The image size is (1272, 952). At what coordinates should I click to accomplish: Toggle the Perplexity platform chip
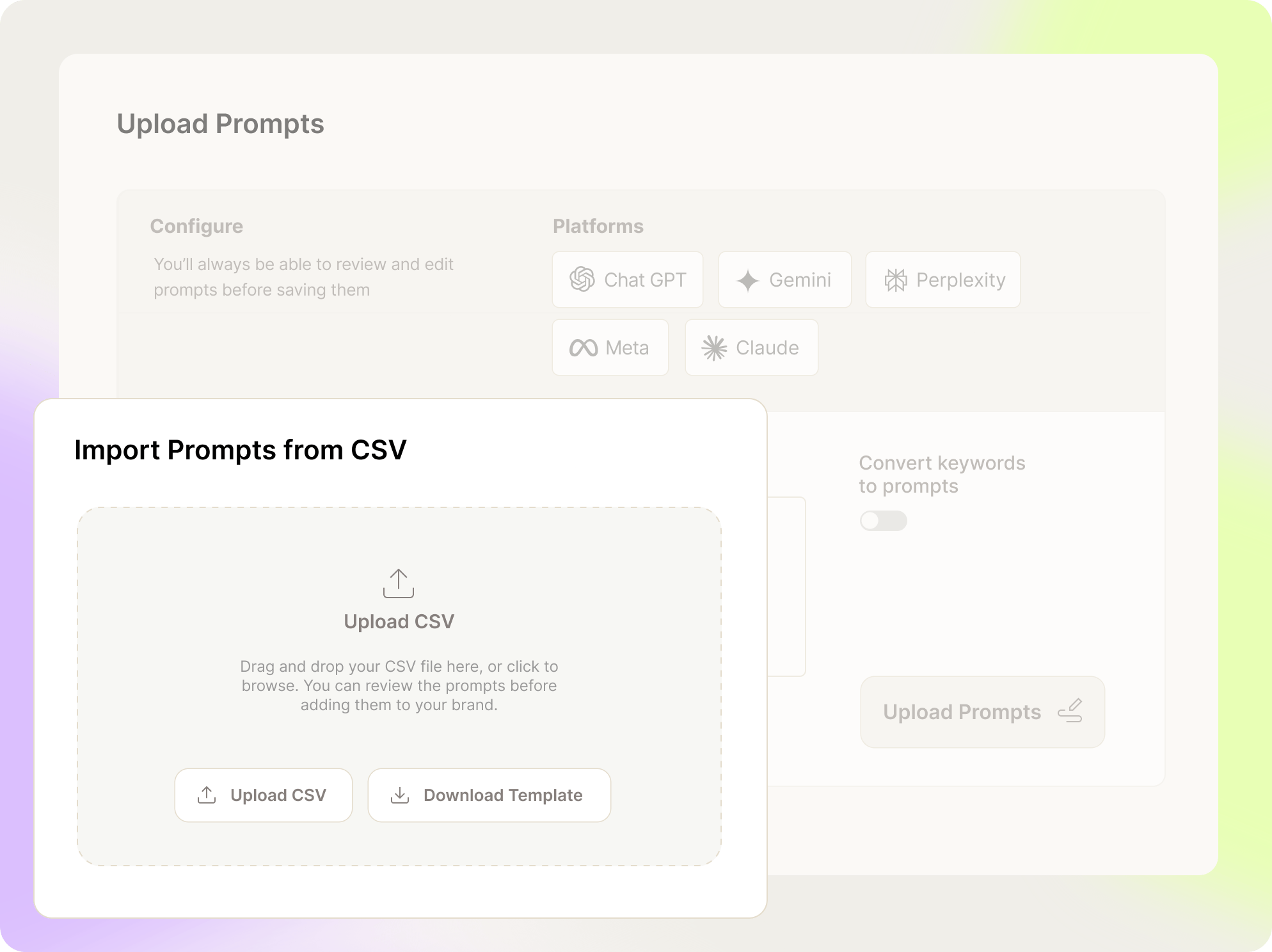tap(942, 280)
